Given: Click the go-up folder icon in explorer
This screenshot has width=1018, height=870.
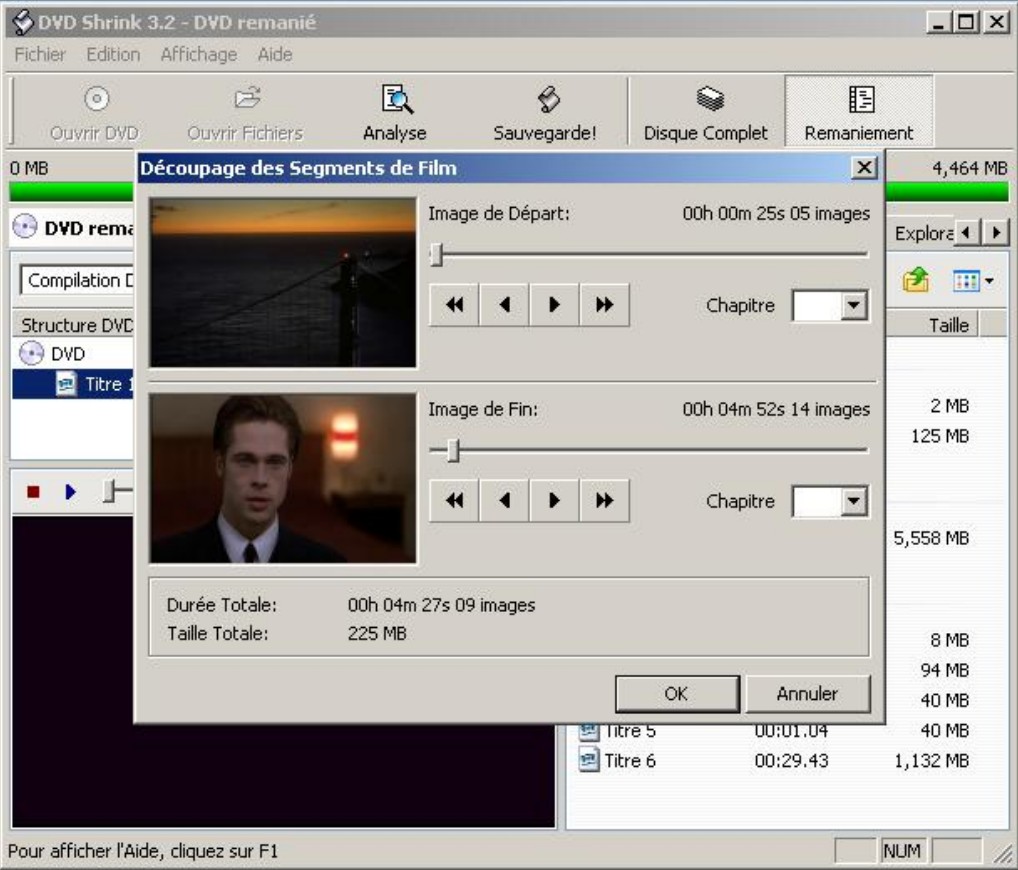Looking at the screenshot, I should [x=916, y=280].
